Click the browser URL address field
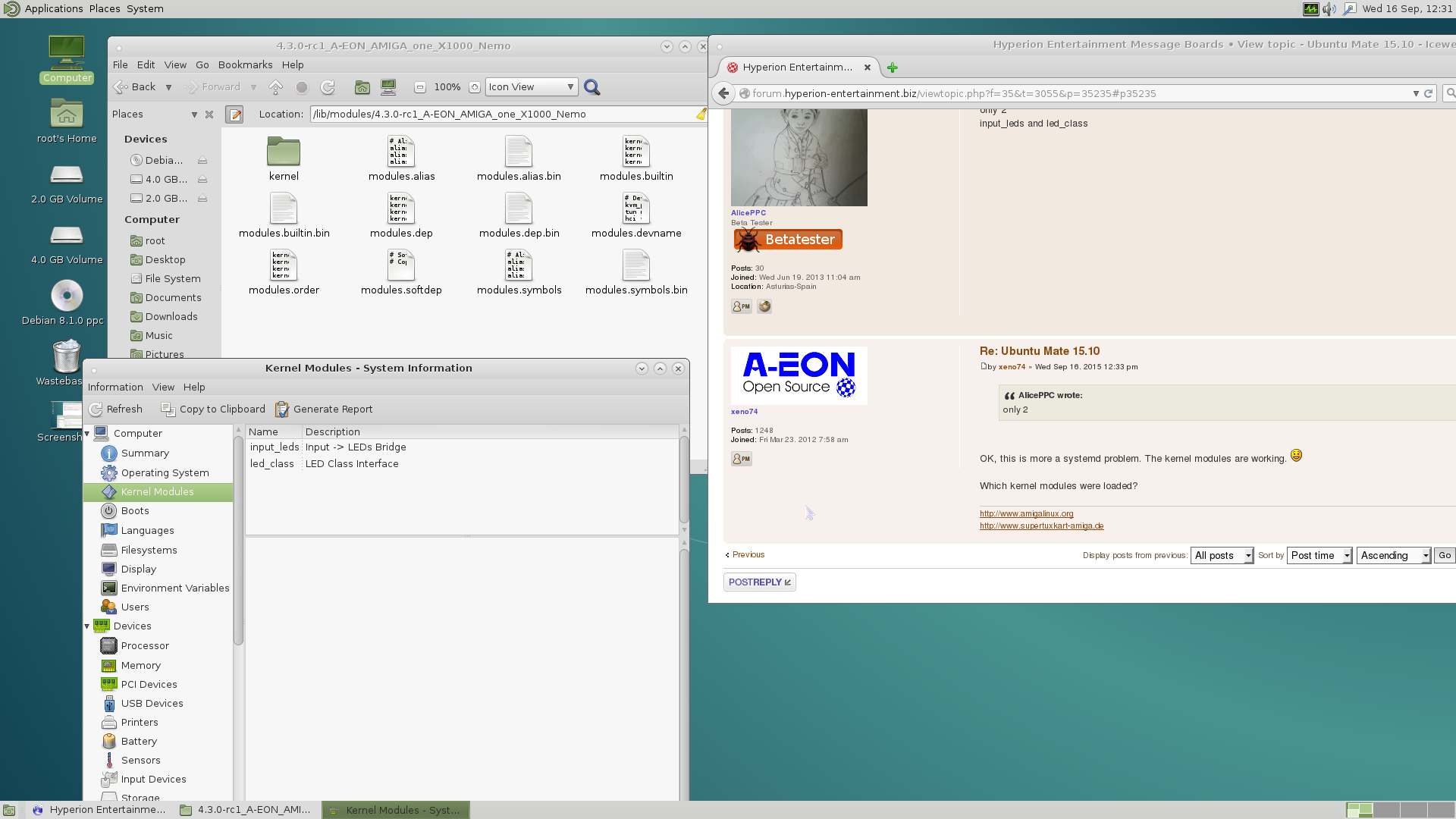Screen dimensions: 1456x819 click(1062, 94)
